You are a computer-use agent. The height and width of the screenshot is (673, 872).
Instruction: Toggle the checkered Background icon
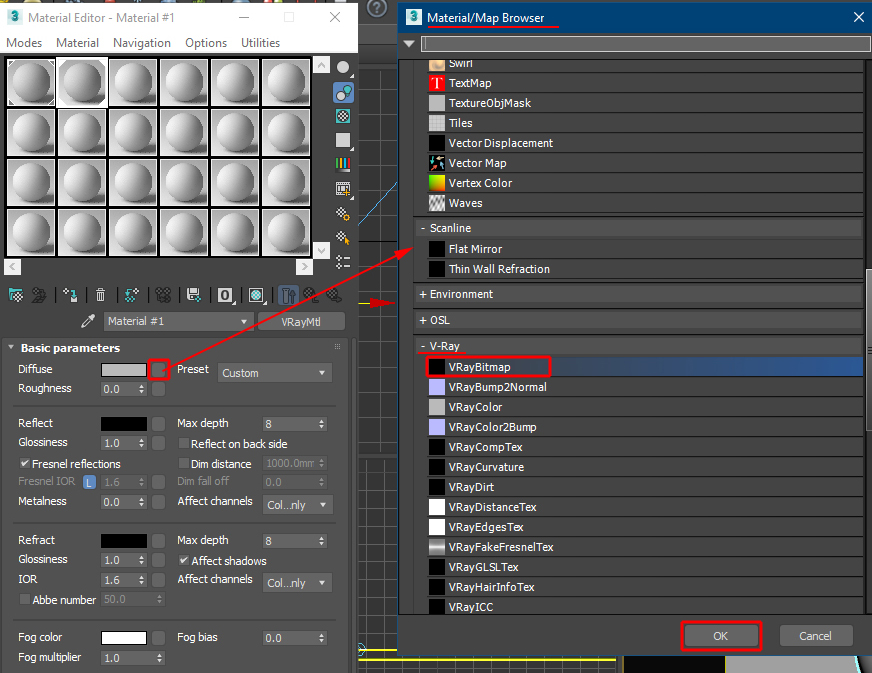[x=344, y=116]
